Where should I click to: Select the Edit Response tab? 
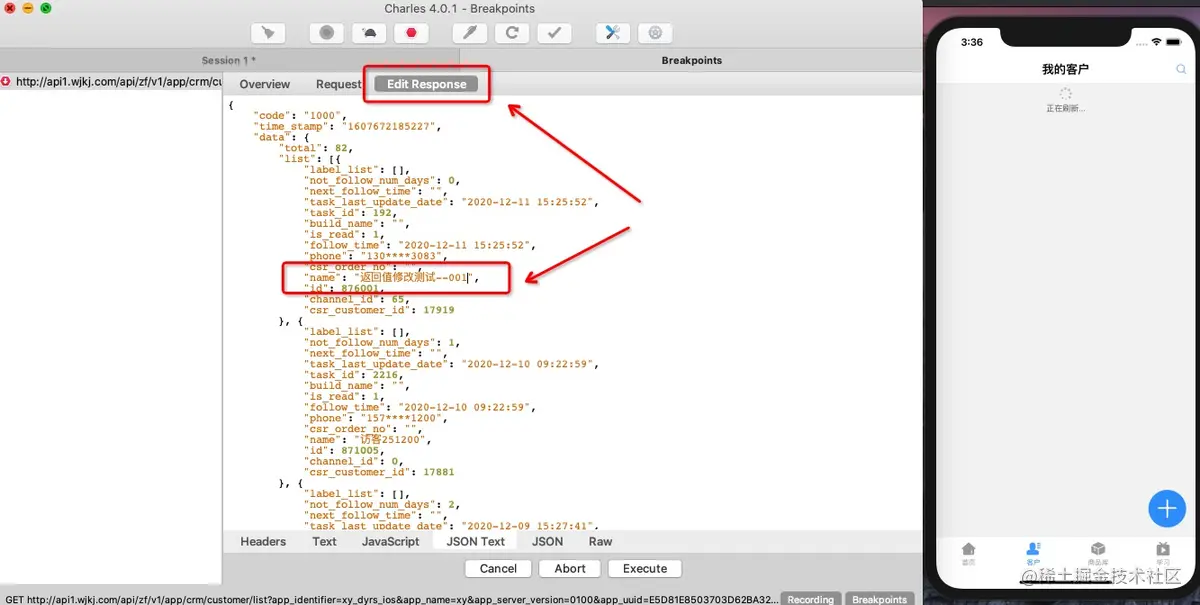tap(427, 84)
